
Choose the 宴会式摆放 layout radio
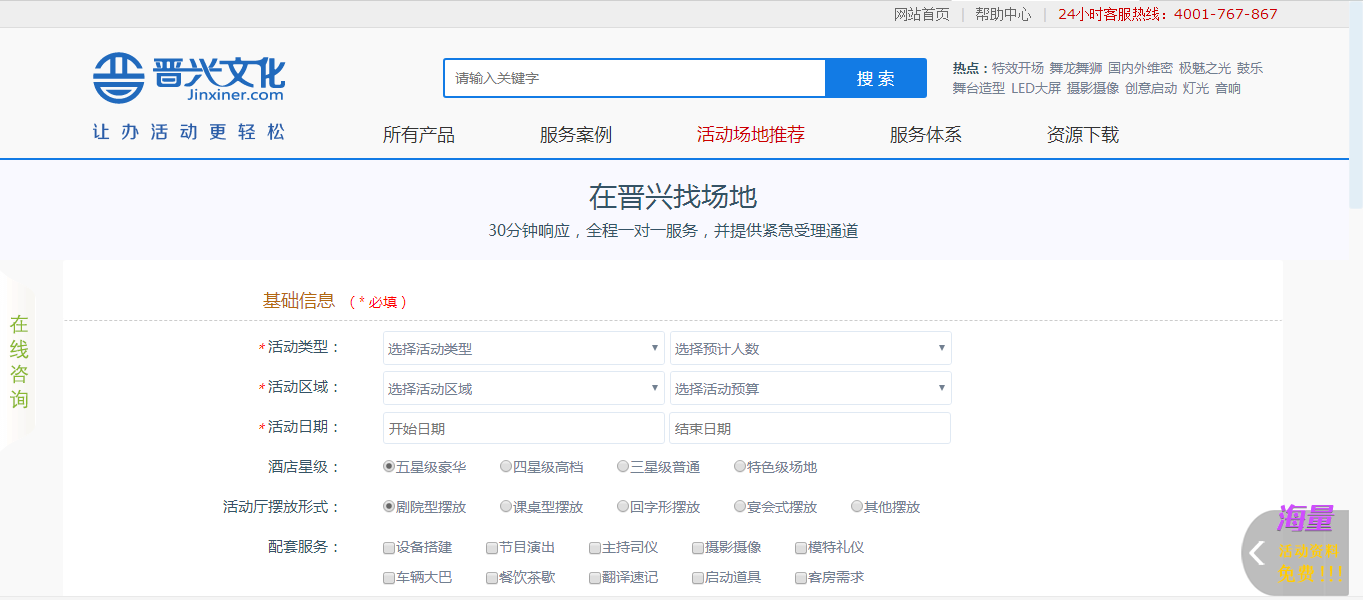(x=740, y=506)
